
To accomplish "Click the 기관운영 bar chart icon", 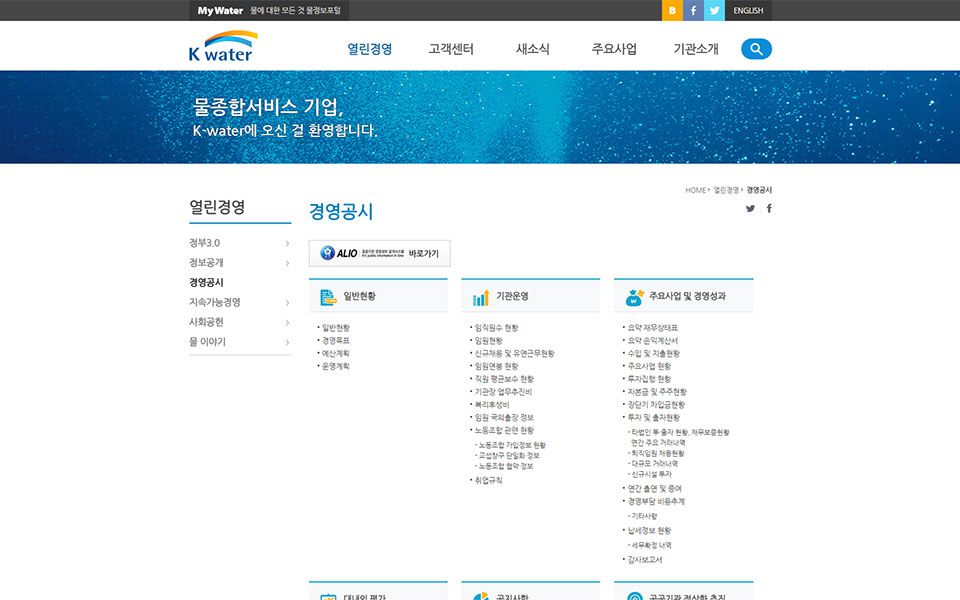I will pyautogui.click(x=481, y=297).
